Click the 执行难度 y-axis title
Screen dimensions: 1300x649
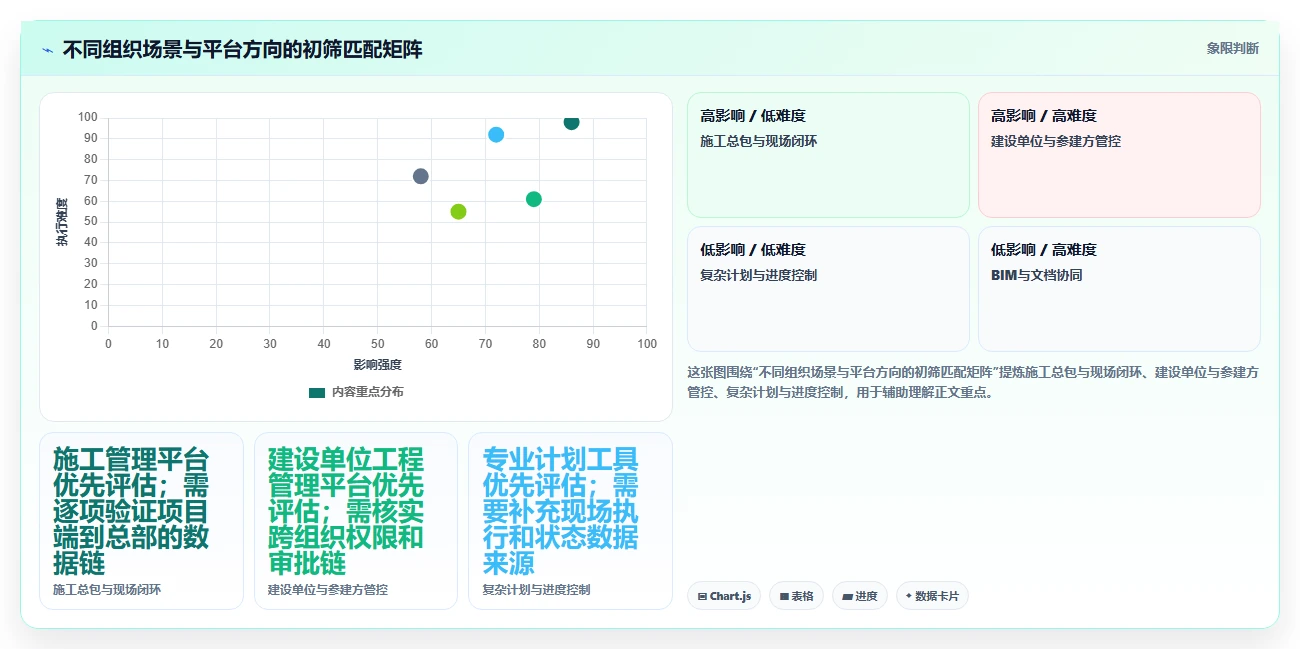pos(62,222)
